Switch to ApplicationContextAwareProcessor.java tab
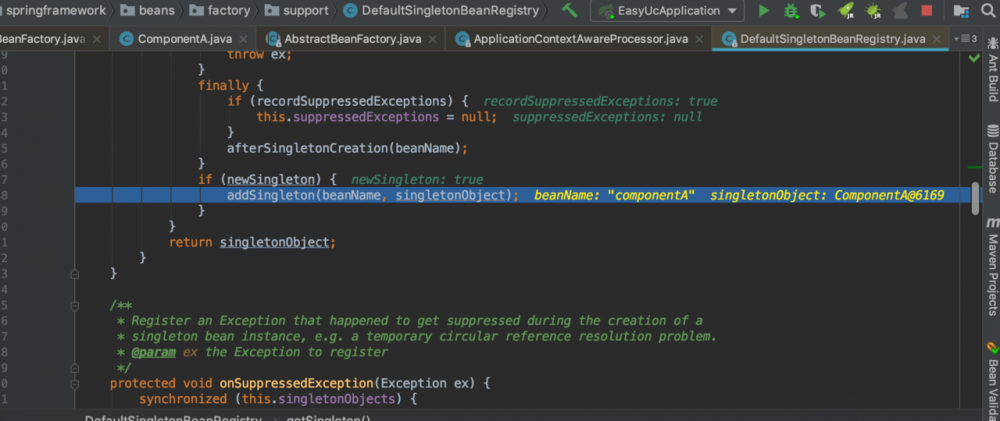Viewport: 1000px width, 421px height. tap(580, 39)
